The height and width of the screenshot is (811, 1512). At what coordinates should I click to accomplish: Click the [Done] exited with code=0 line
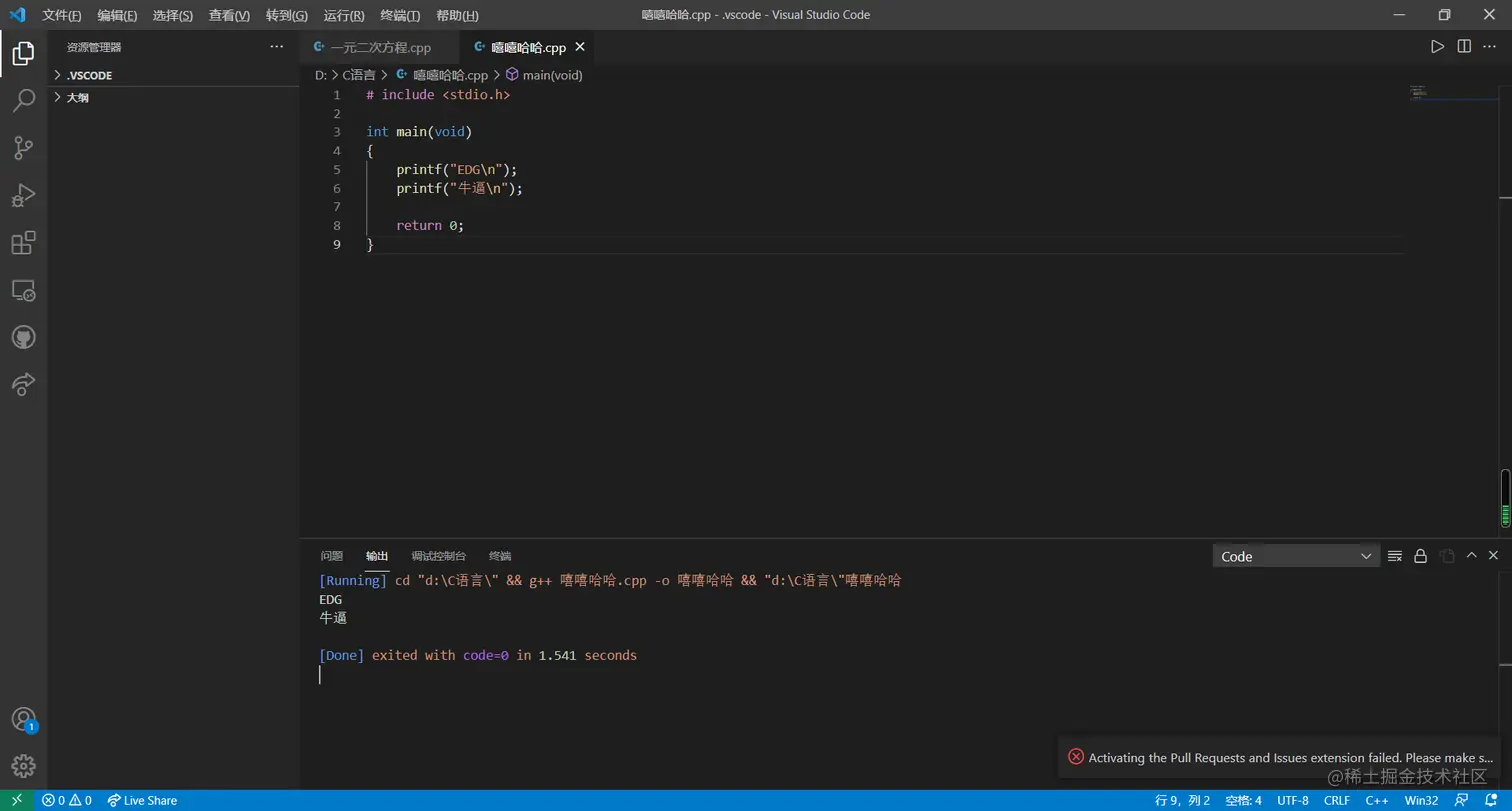click(478, 656)
